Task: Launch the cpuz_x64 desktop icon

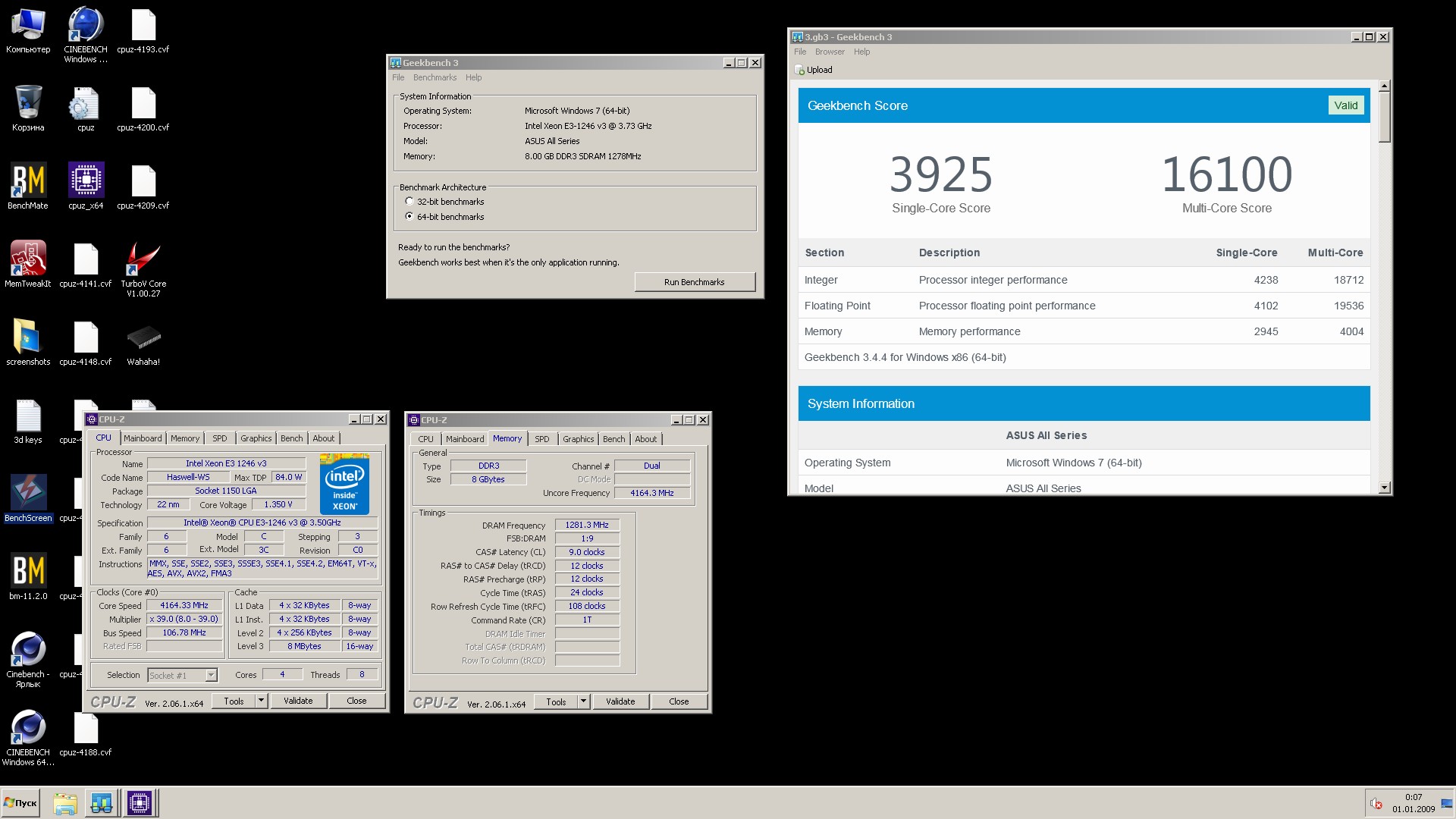Action: (x=85, y=187)
